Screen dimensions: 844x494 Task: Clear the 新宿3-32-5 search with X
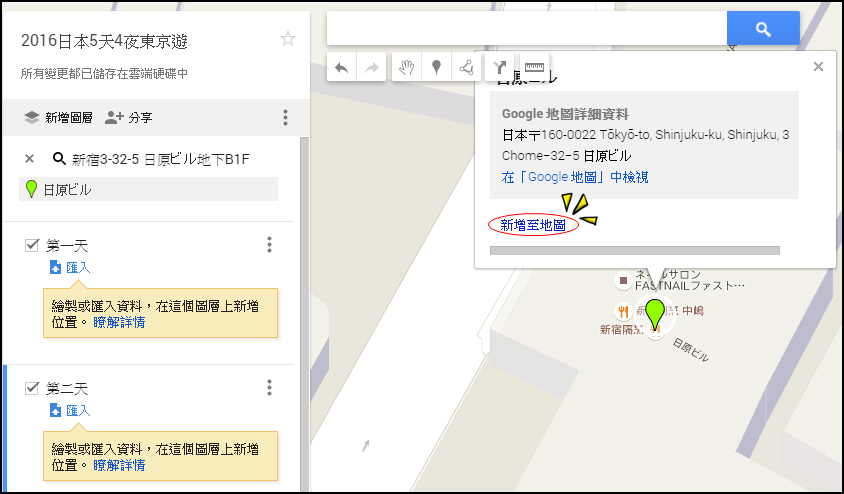(30, 159)
